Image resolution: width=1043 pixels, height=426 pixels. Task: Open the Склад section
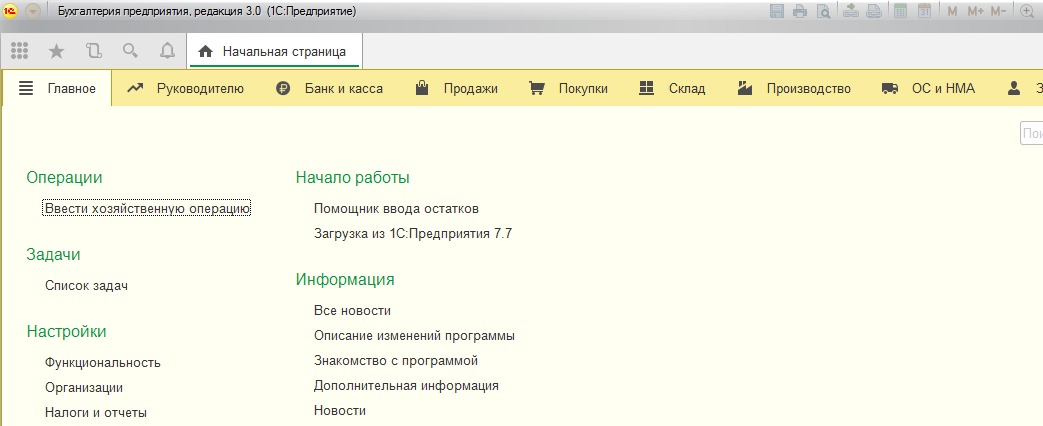(672, 89)
